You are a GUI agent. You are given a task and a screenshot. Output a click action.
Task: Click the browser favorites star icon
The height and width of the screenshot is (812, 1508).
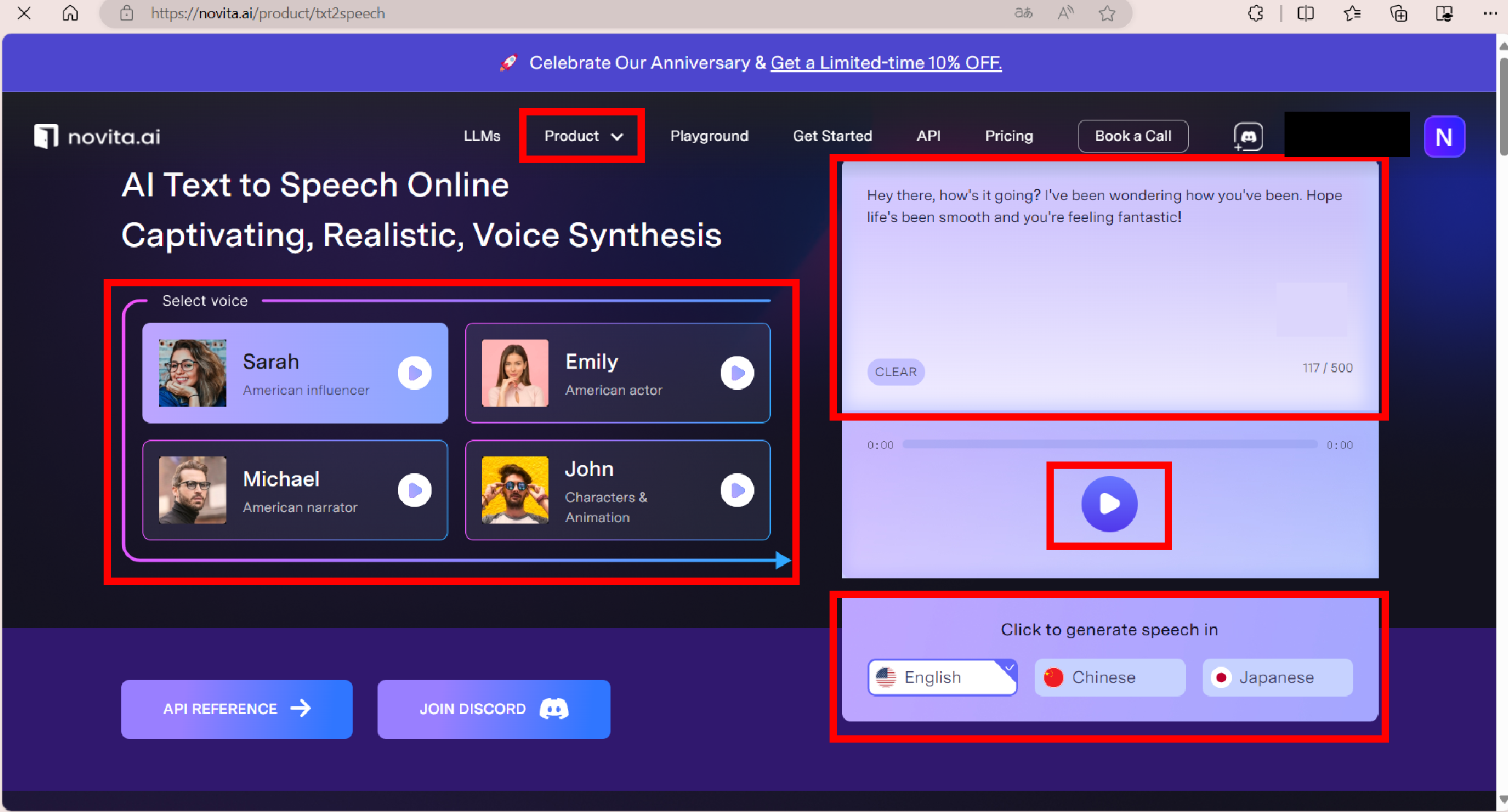point(1106,13)
